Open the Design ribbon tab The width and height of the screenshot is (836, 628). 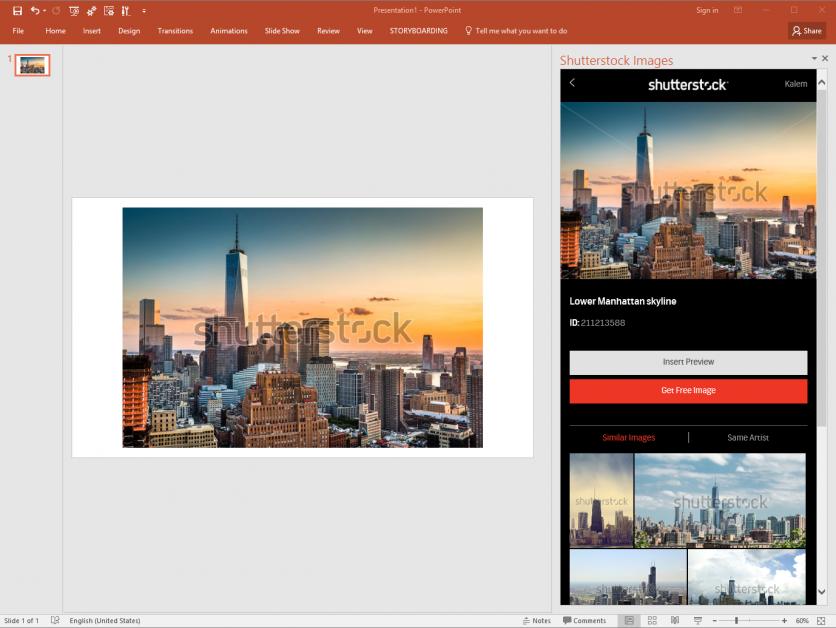129,31
